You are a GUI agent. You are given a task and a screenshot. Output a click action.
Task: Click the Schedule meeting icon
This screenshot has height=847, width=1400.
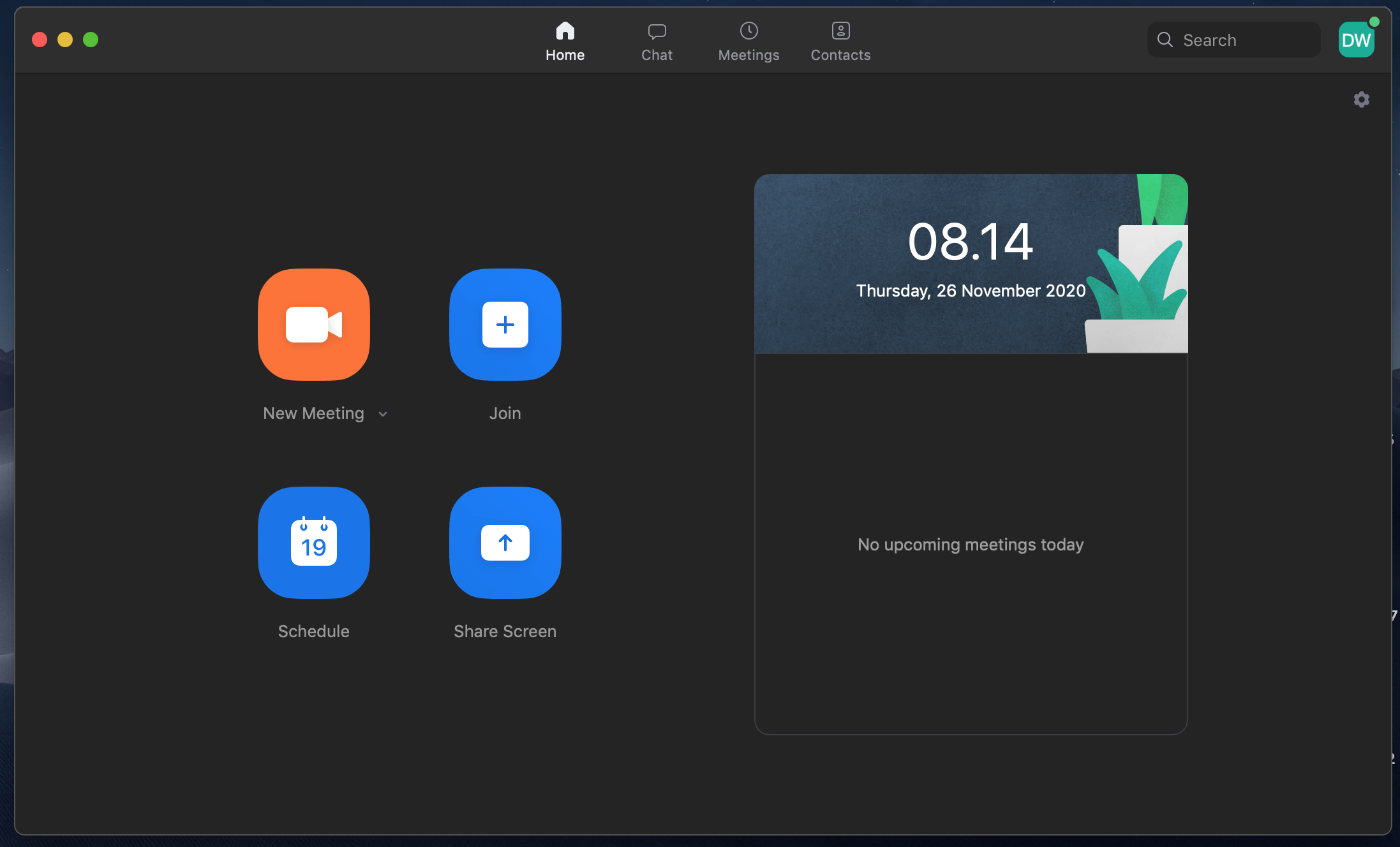(313, 543)
